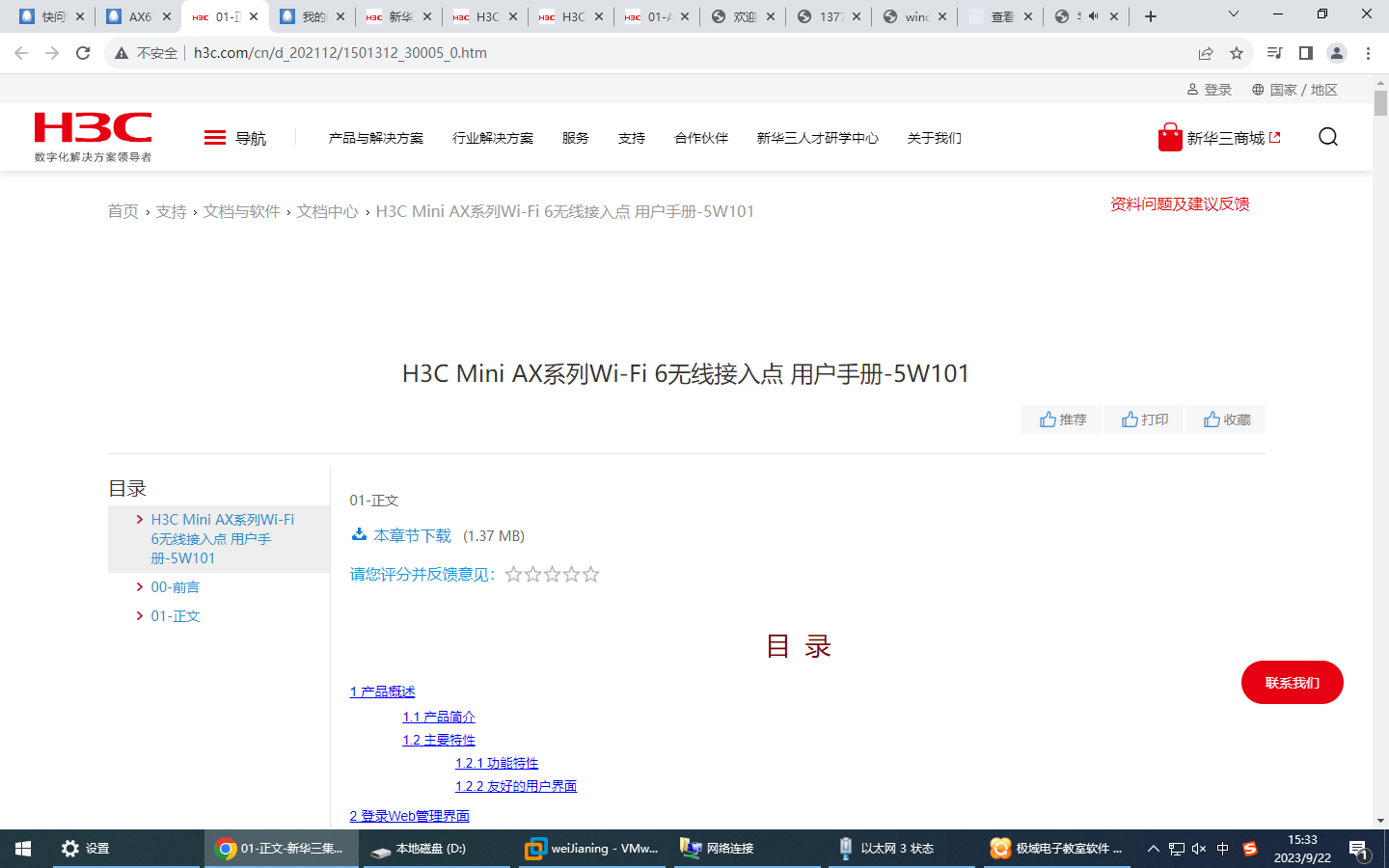This screenshot has width=1389, height=868.
Task: Share this page via the share icon
Action: [1206, 53]
